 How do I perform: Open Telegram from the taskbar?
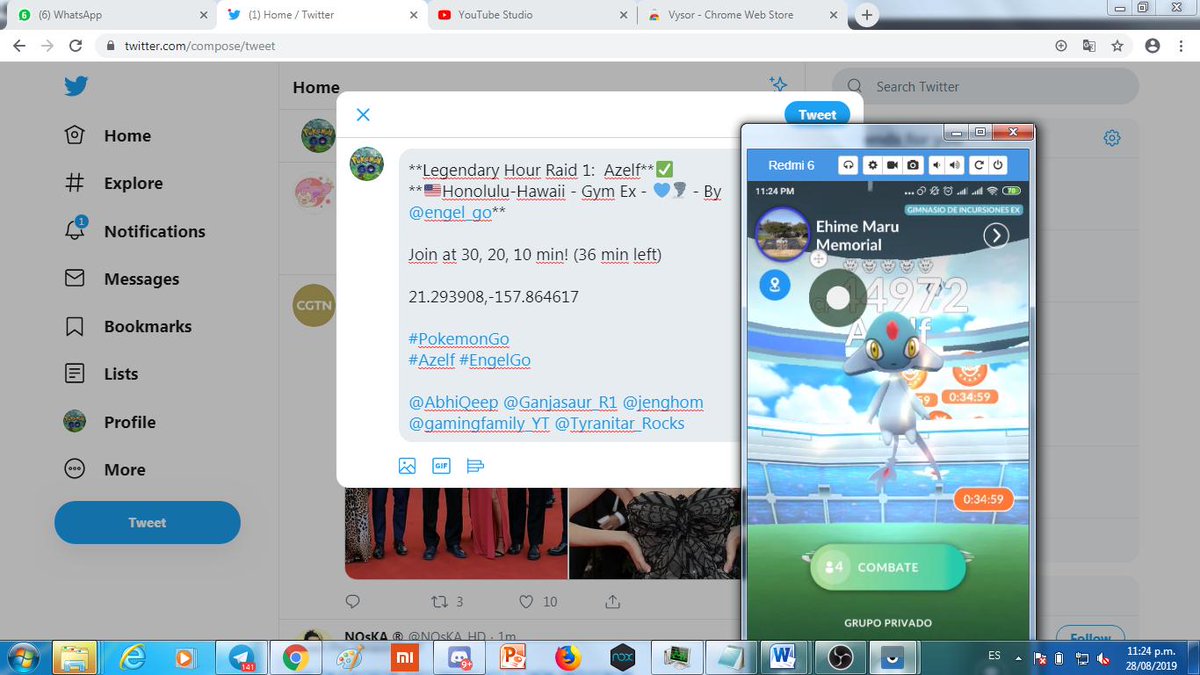241,657
